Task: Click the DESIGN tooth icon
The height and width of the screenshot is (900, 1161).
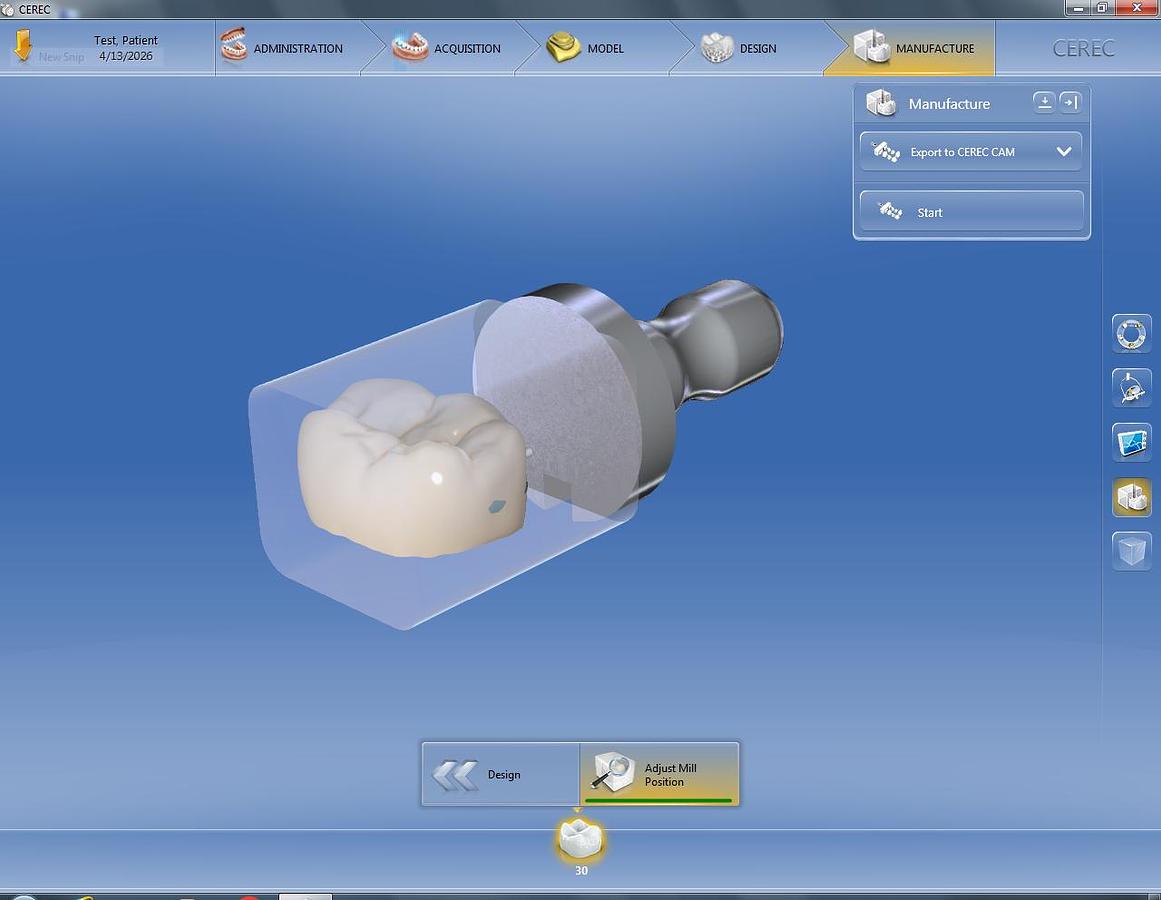Action: pyautogui.click(x=716, y=47)
